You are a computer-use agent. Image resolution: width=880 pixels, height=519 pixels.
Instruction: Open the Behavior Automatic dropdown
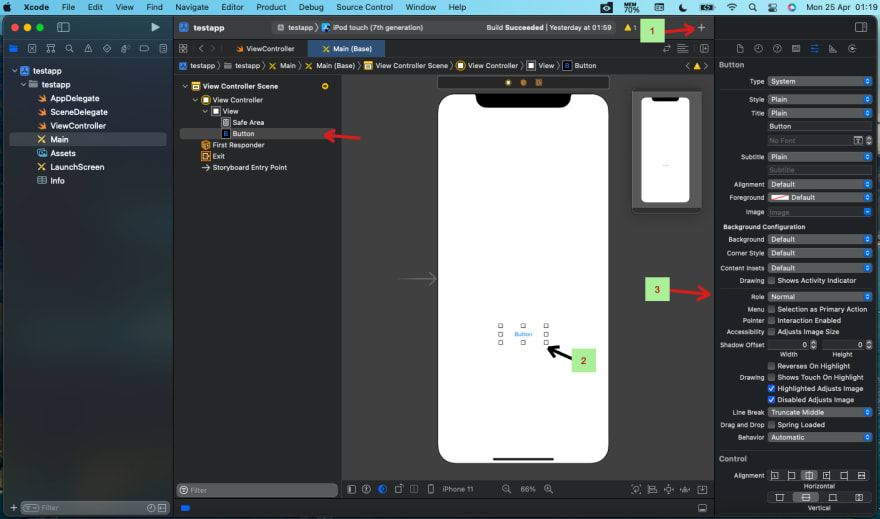click(819, 437)
